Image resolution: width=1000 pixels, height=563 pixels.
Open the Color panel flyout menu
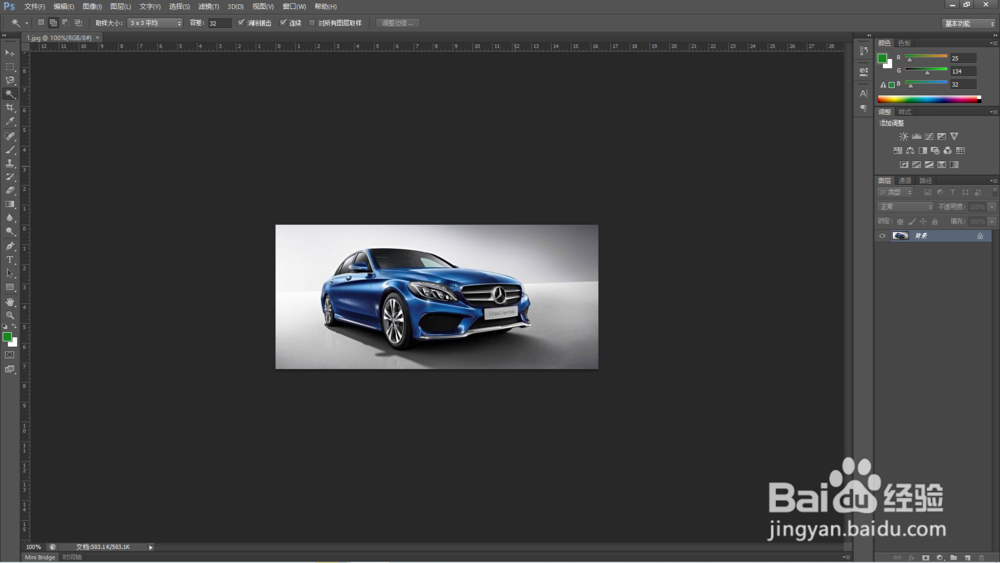(x=994, y=43)
